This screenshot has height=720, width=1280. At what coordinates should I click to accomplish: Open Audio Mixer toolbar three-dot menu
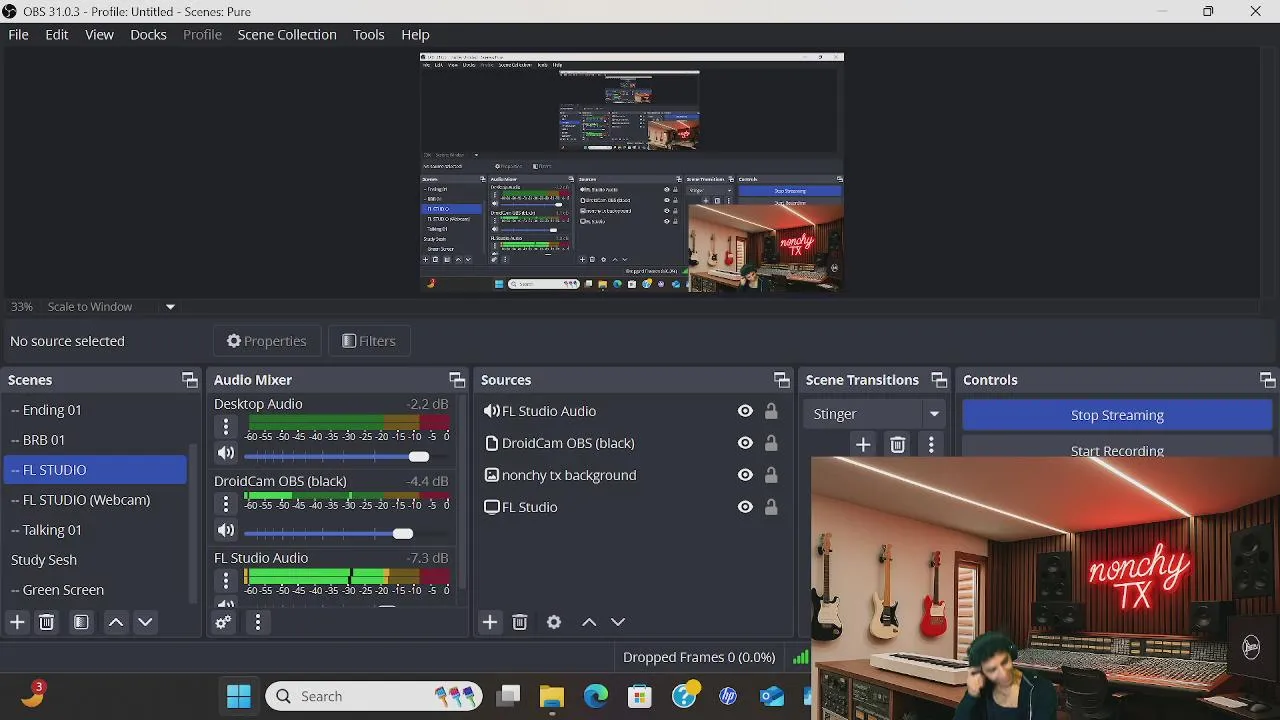point(257,622)
